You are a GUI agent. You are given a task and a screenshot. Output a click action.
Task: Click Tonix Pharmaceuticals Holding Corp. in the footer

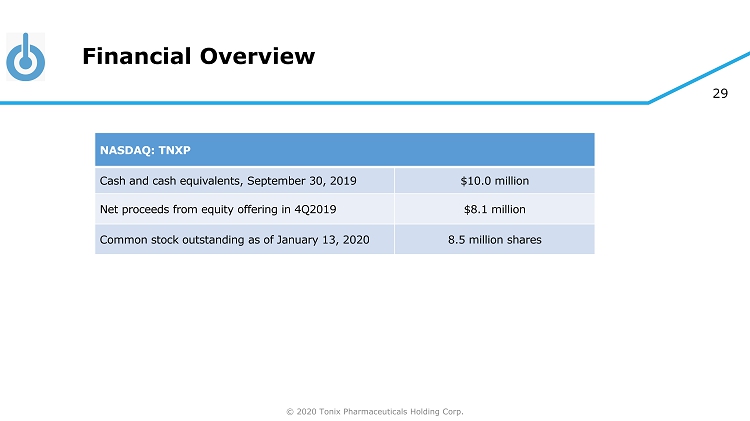(x=391, y=411)
